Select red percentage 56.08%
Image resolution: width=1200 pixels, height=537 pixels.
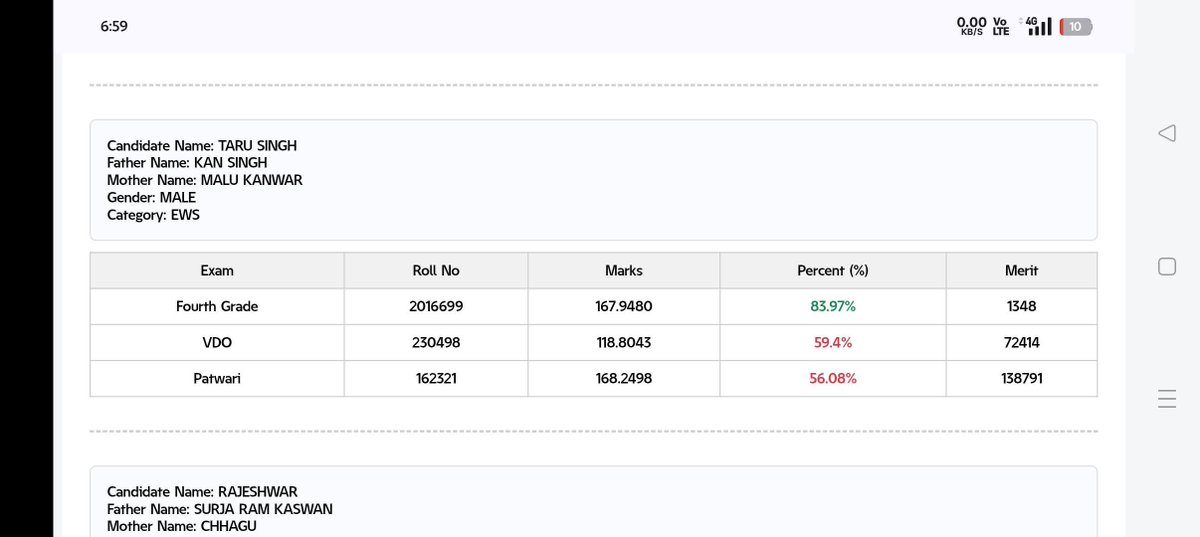point(833,379)
